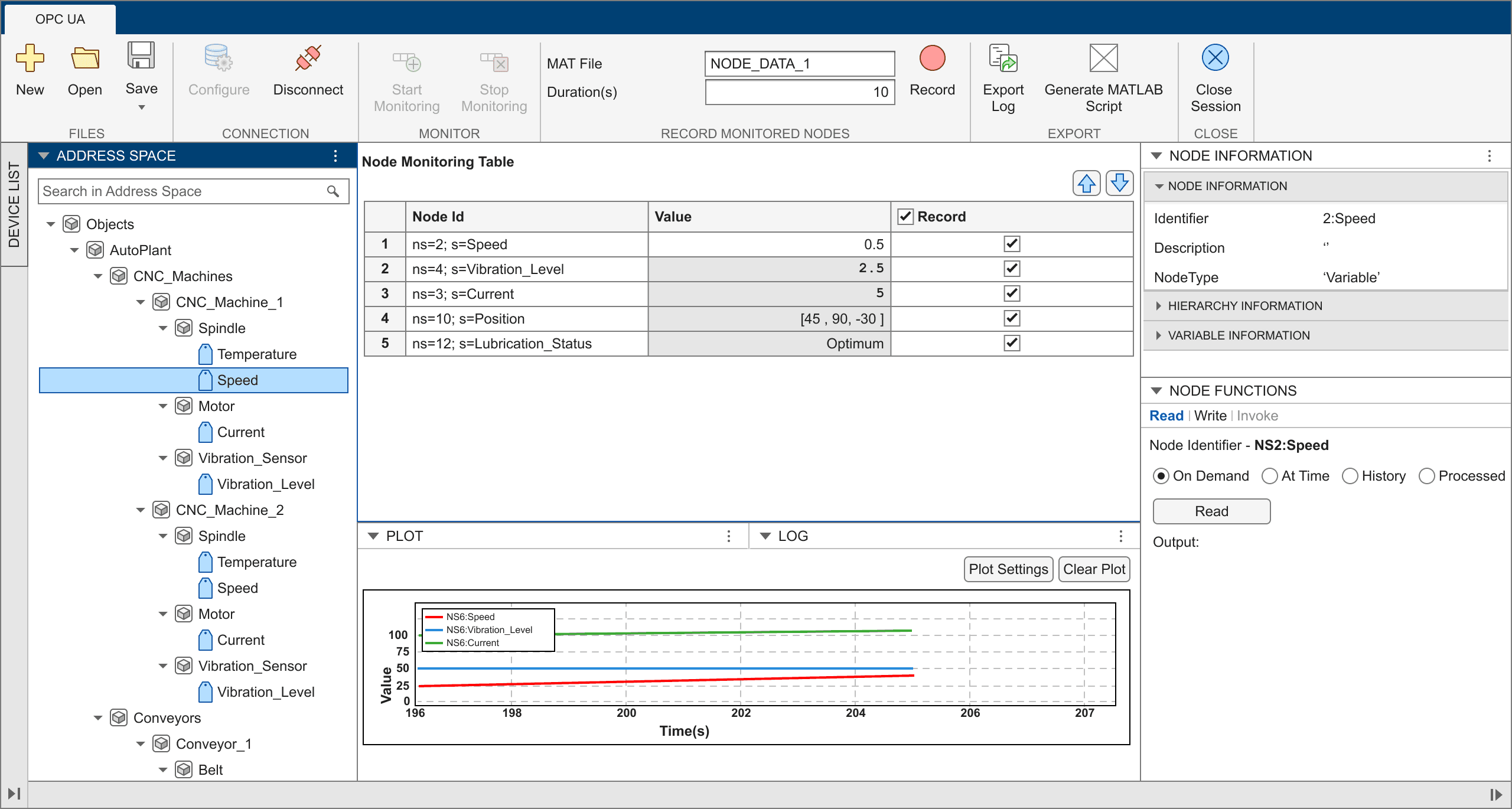
Task: Collapse the CNC_Machine_2 tree node
Action: click(x=141, y=510)
